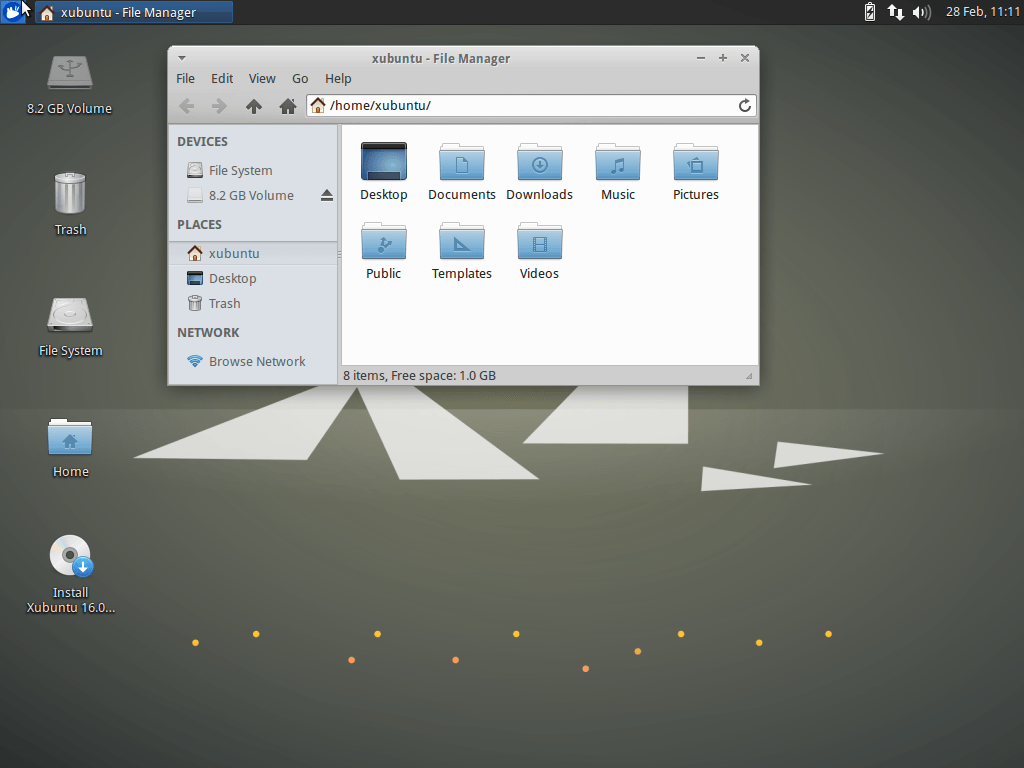
Task: Select the Trash icon on the desktop
Action: tap(70, 204)
